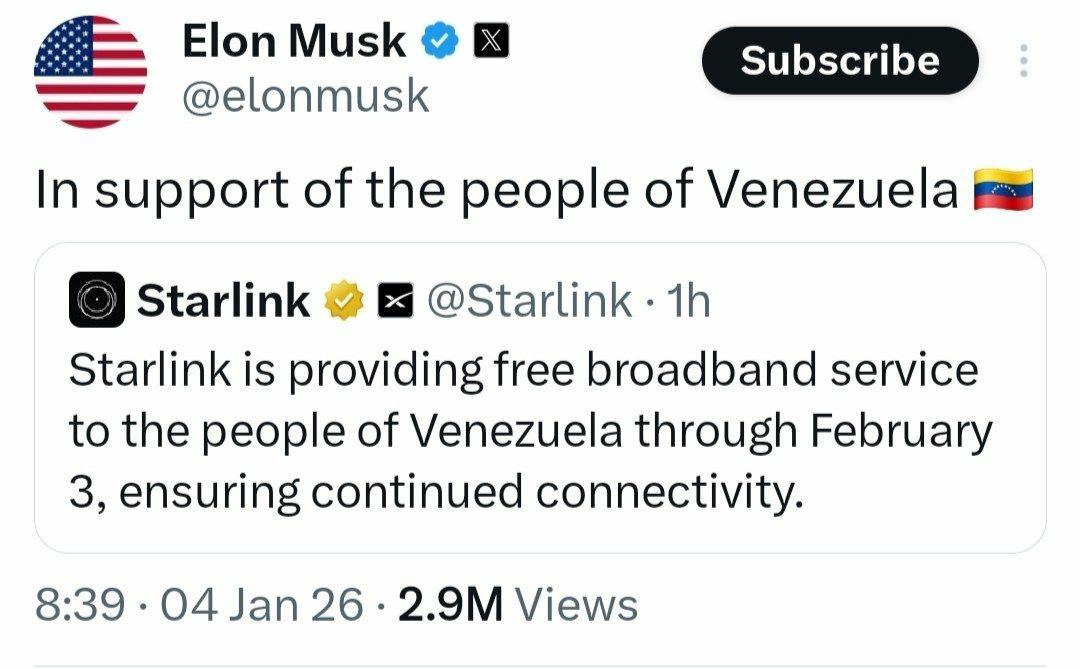1080x669 pixels.
Task: Go to the @elonmusk handle
Action: (305, 97)
